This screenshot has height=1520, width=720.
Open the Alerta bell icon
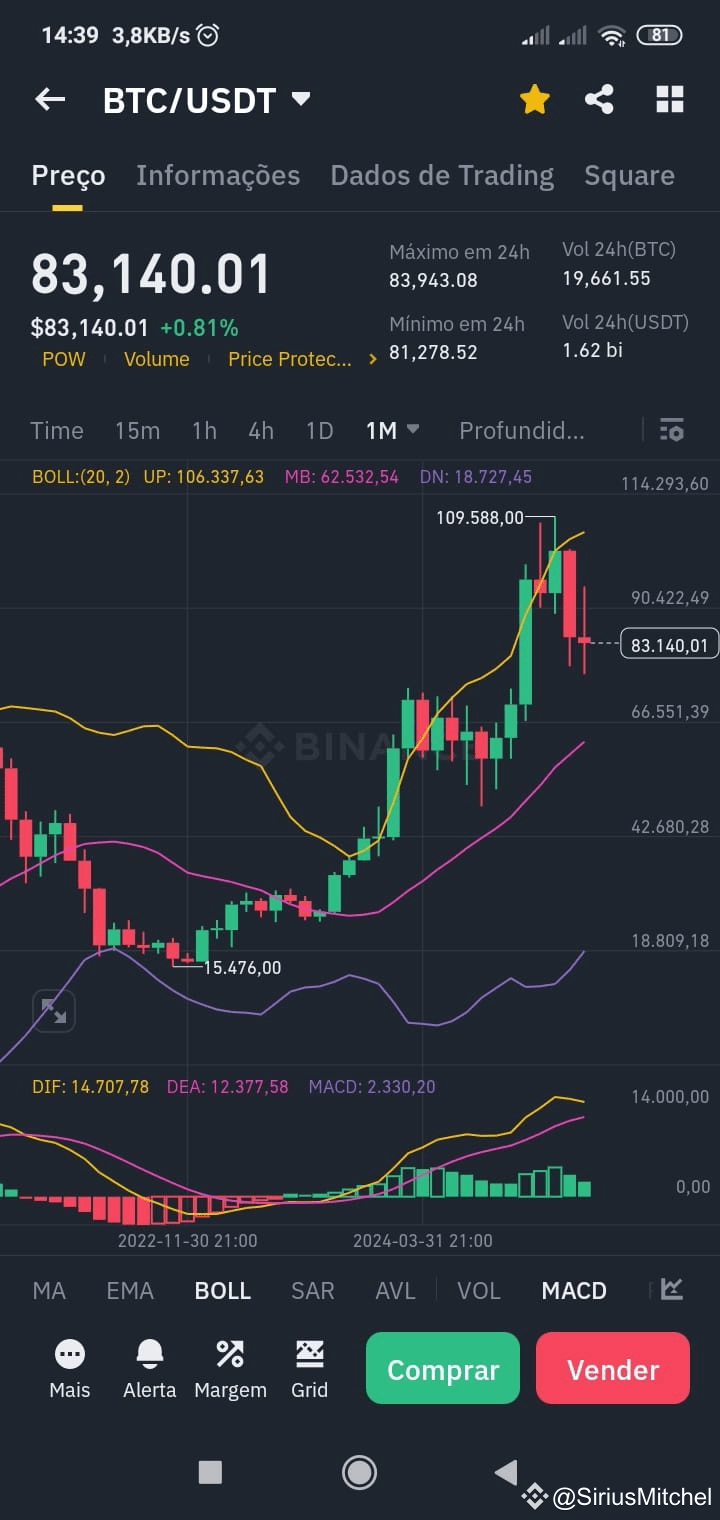click(x=150, y=1354)
